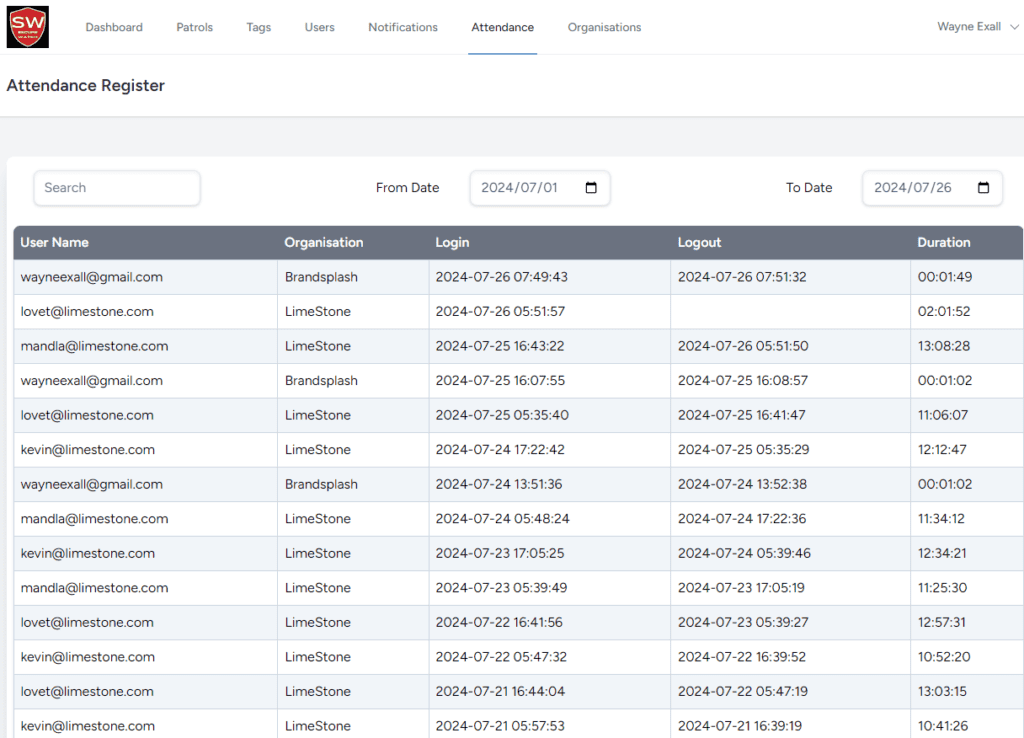Open the Dashboard tab
Image resolution: width=1024 pixels, height=738 pixels.
point(114,27)
